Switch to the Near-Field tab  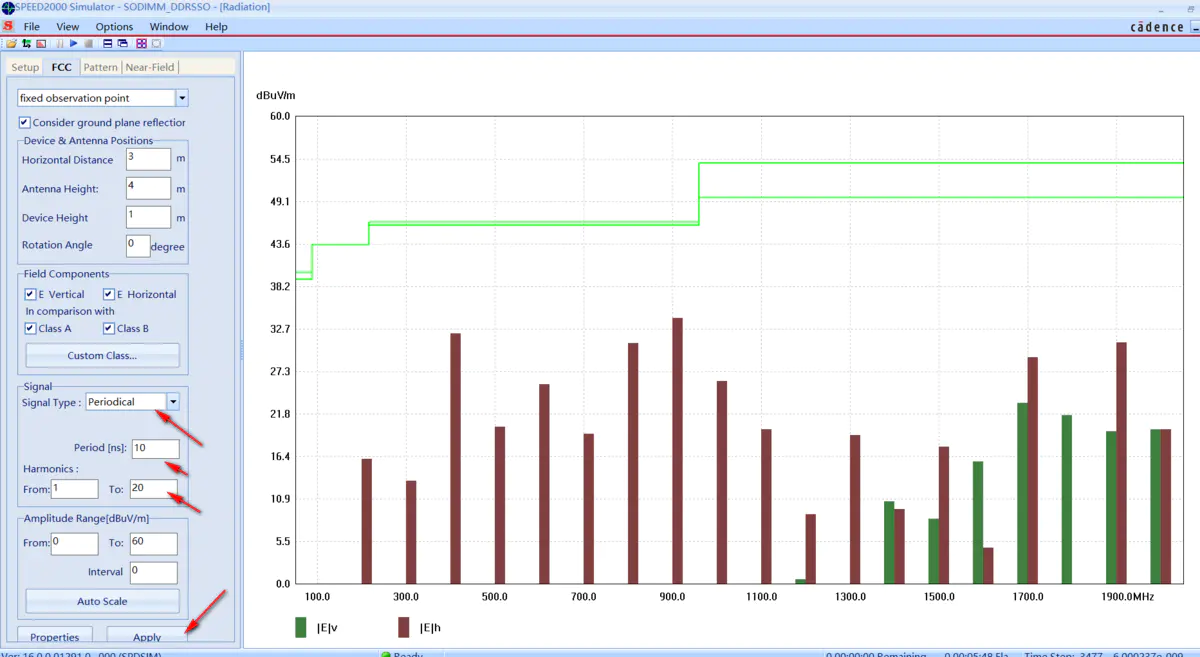pos(150,67)
